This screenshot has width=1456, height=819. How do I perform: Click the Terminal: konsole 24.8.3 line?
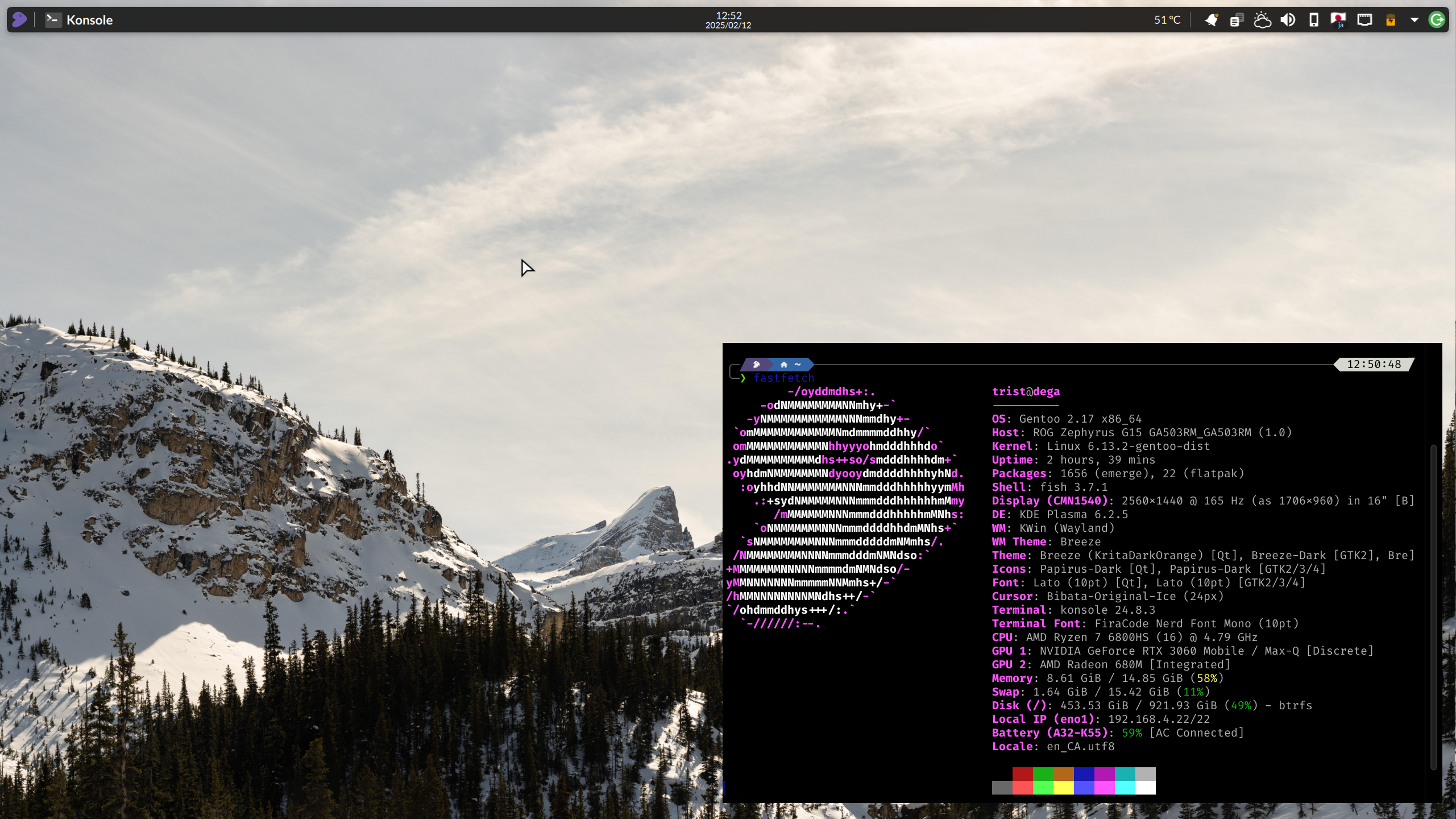tap(1074, 610)
